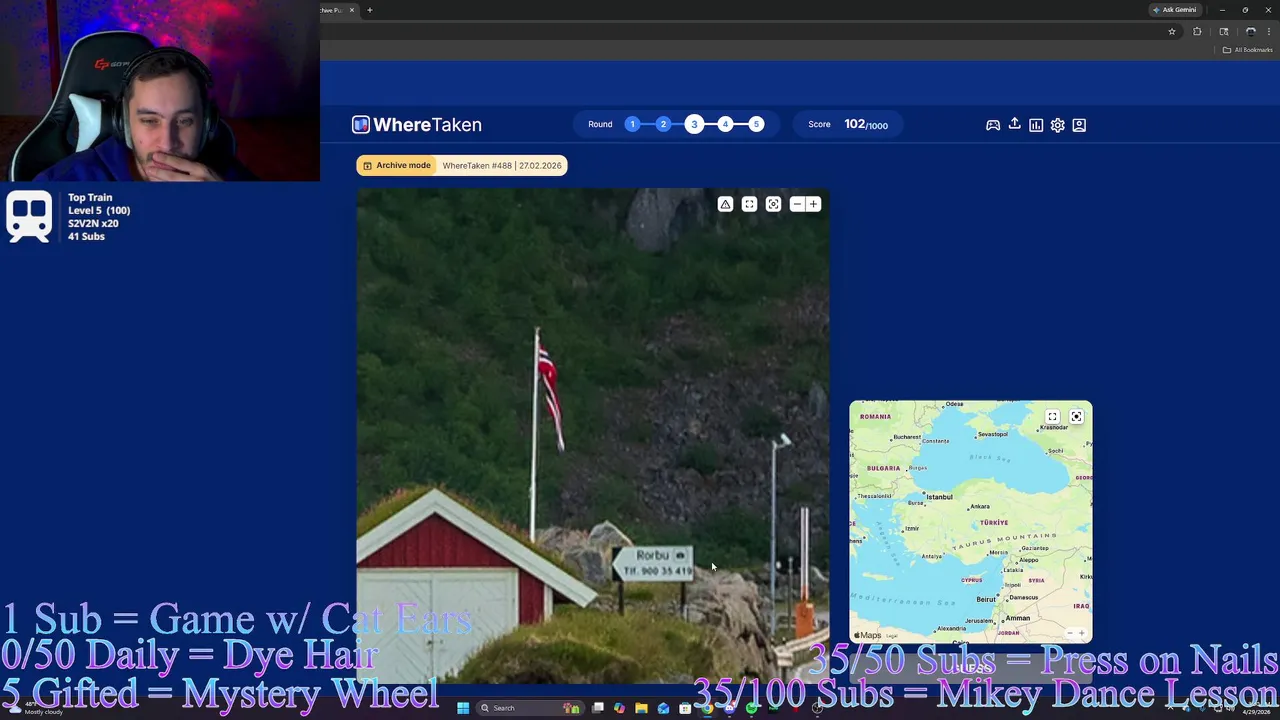Open the Windows Start menu
Screen dimensions: 1280x720
coord(463,708)
